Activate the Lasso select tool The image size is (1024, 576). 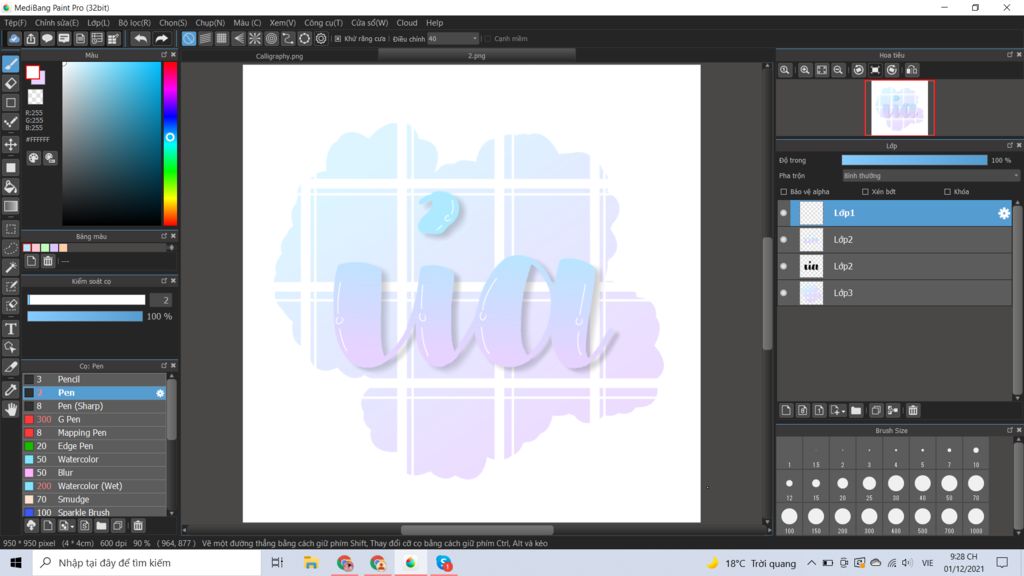(10, 248)
